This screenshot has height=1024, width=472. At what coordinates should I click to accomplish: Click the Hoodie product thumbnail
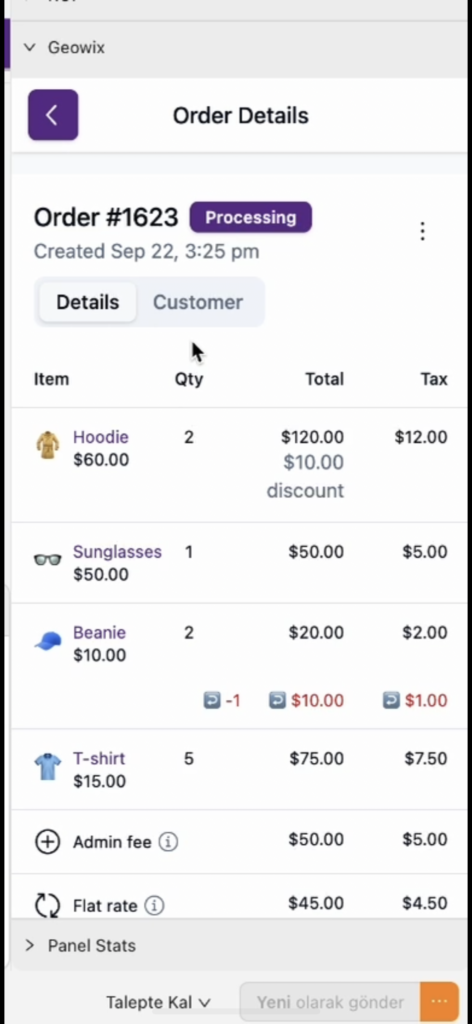pos(48,446)
